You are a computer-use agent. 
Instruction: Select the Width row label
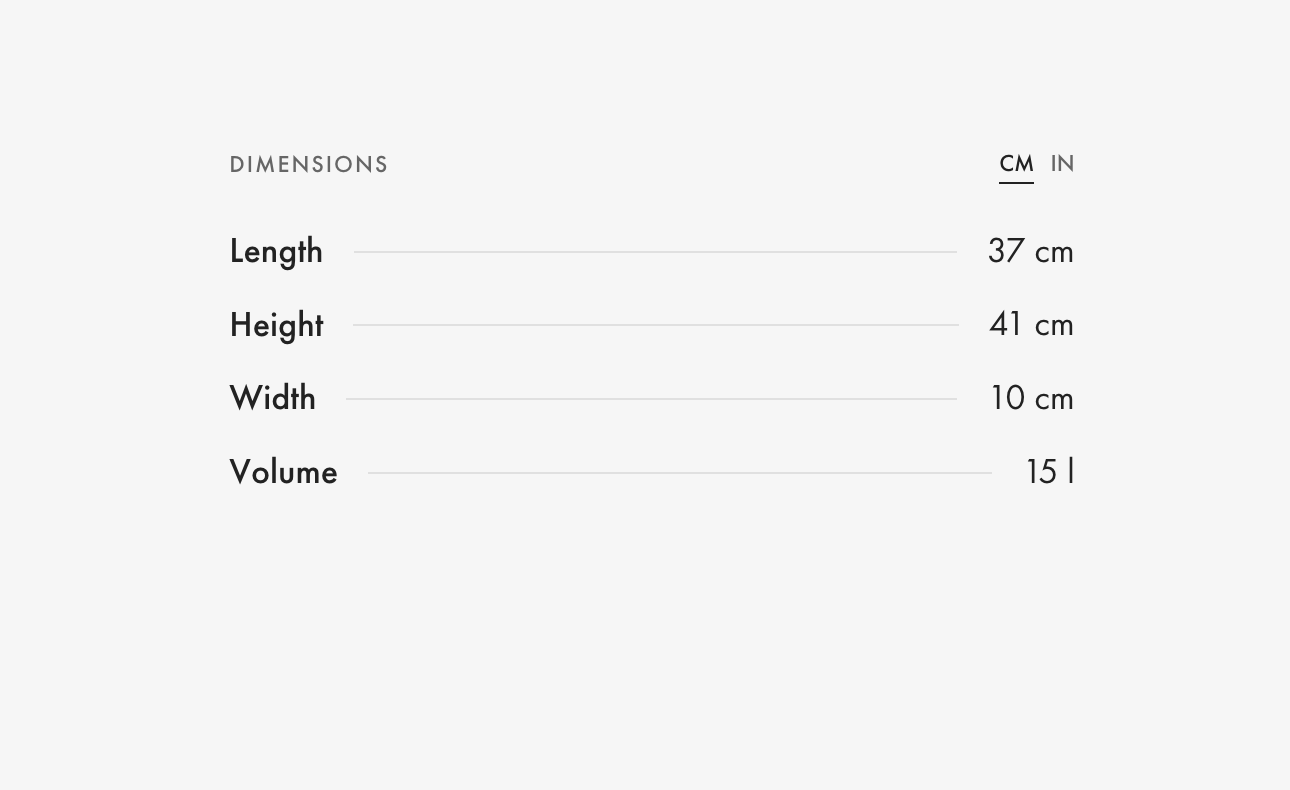click(x=273, y=399)
